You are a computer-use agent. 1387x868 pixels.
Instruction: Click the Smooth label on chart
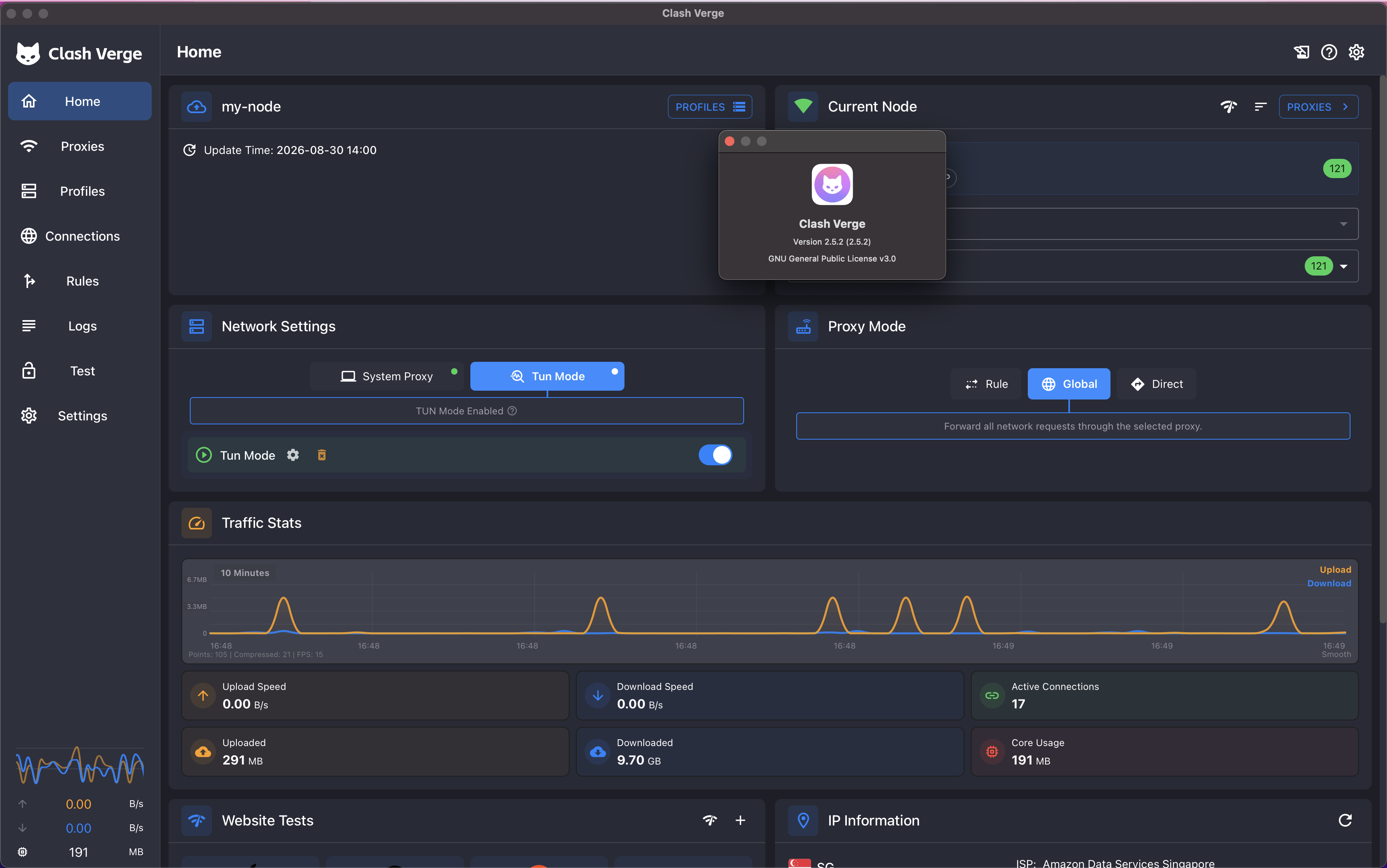point(1336,655)
